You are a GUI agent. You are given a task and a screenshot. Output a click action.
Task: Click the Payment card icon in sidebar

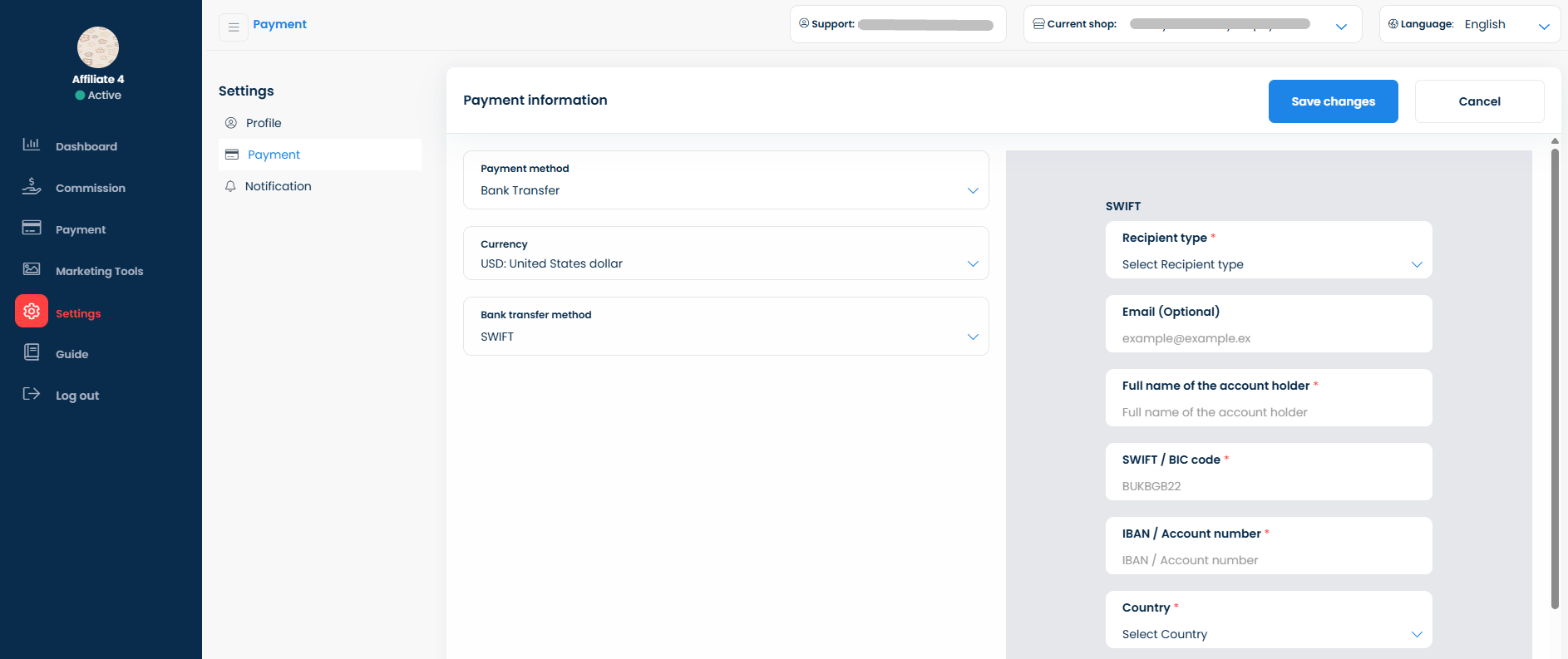[32, 228]
